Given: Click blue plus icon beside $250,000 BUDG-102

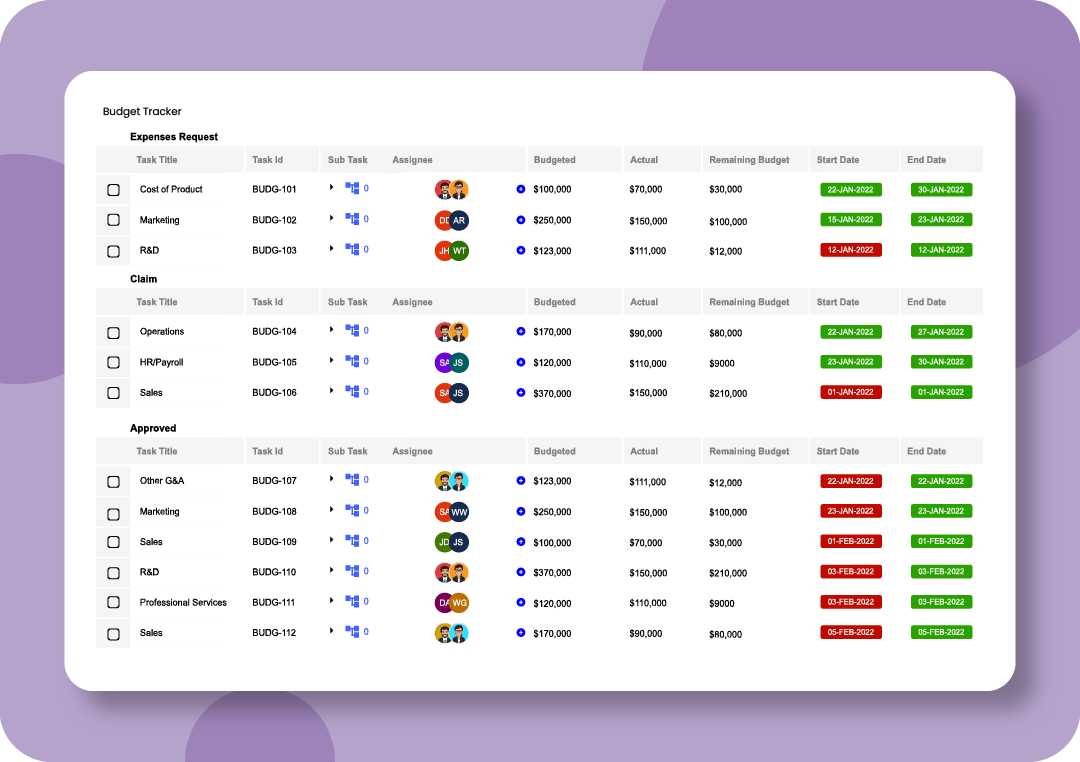Looking at the screenshot, I should [521, 220].
